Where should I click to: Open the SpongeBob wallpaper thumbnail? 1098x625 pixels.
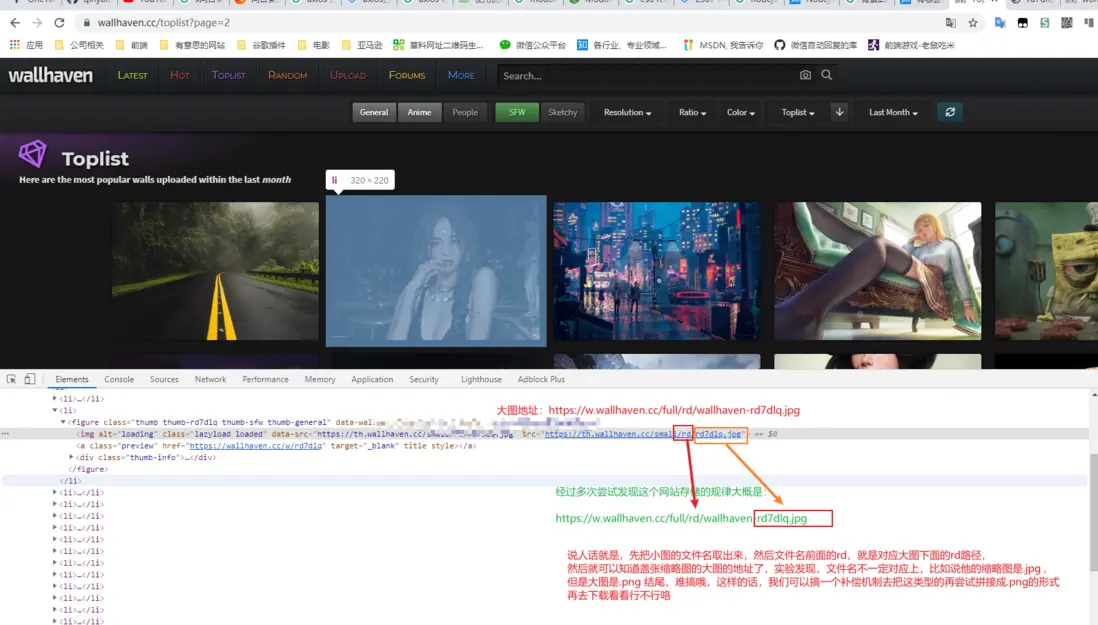[1046, 272]
